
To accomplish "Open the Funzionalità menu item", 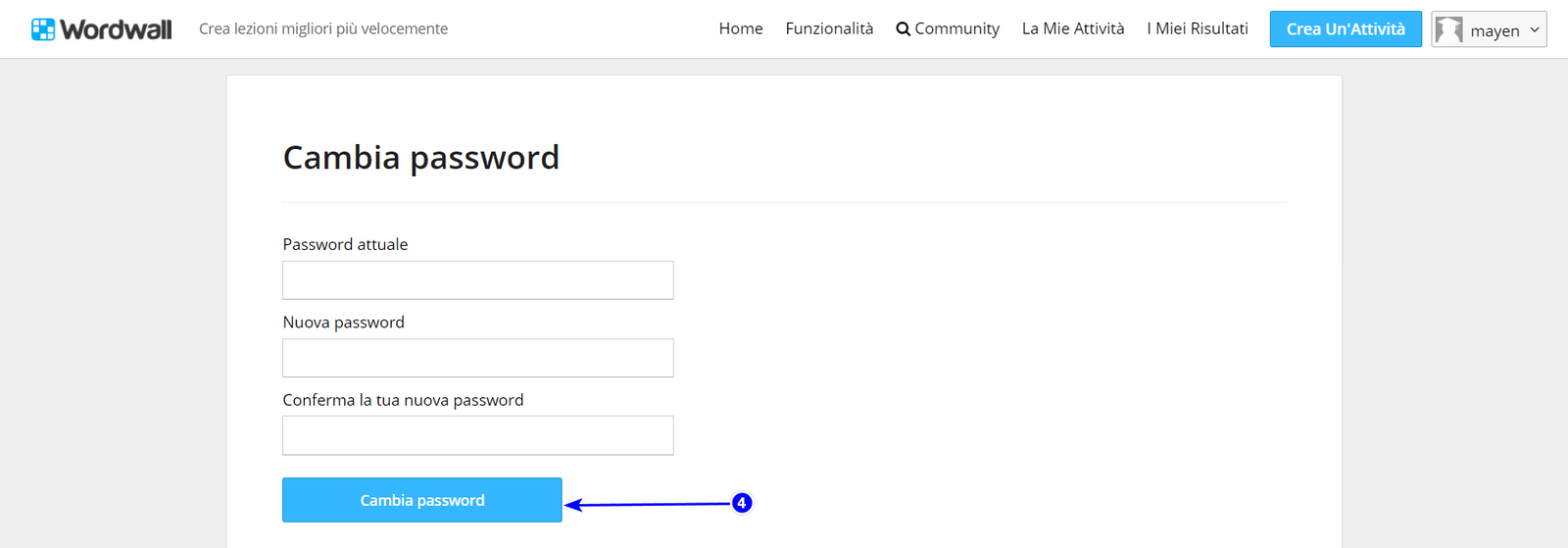I will click(829, 29).
